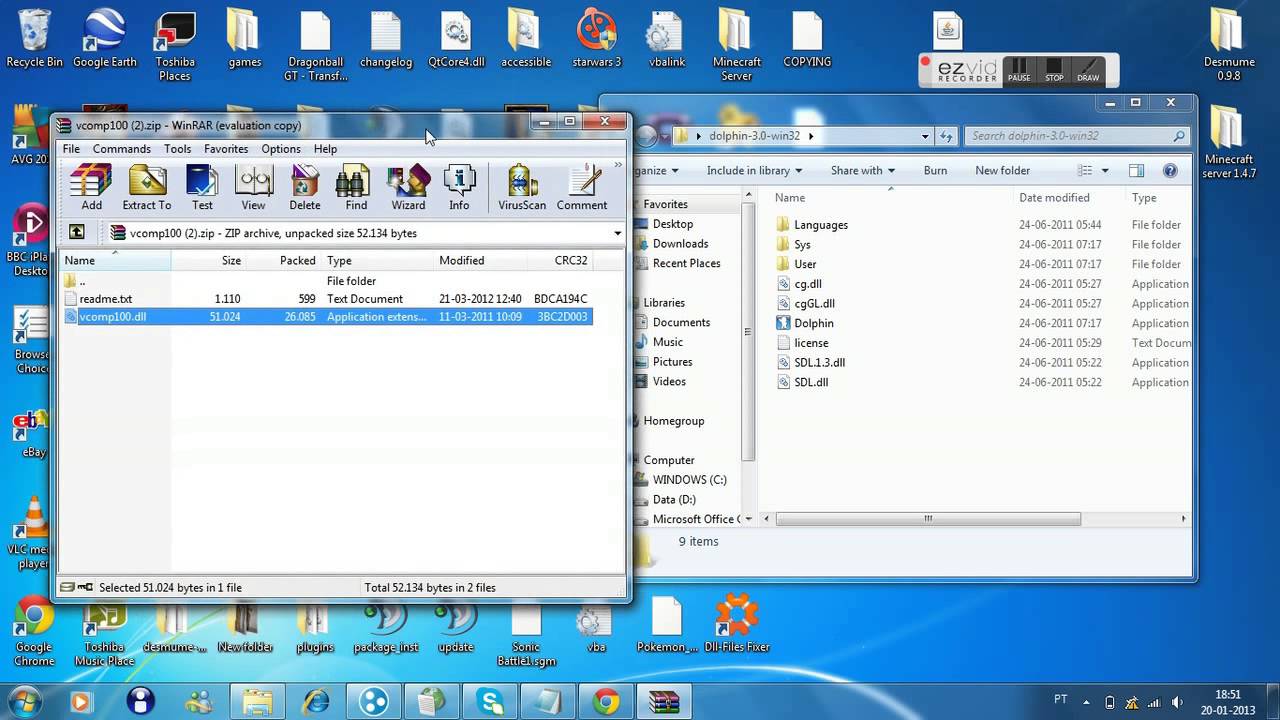Open the Tools menu in WinRAR
1280x720 pixels.
click(x=177, y=149)
